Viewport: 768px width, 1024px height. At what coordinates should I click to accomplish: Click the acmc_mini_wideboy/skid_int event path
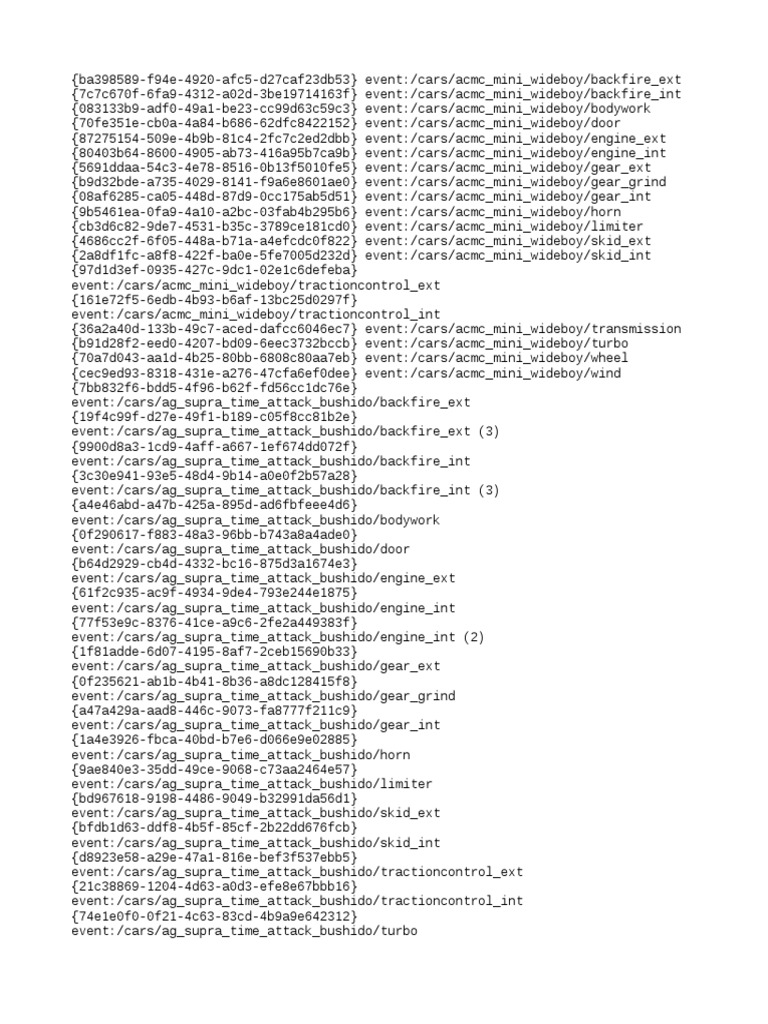point(507,255)
